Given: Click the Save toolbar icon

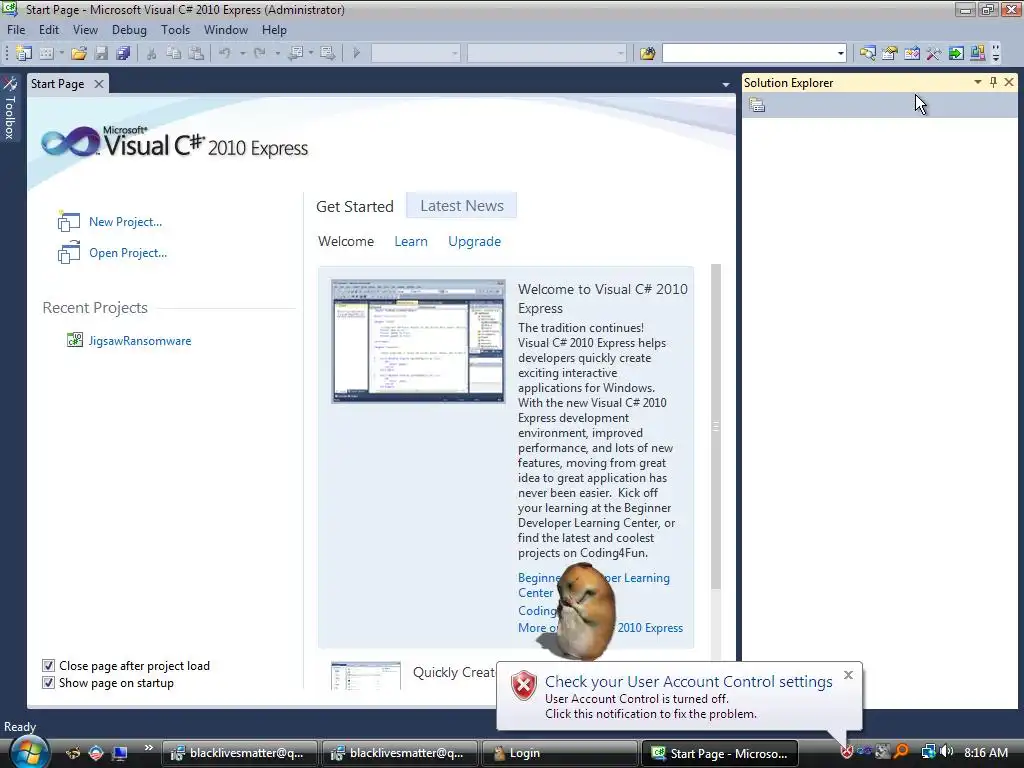Looking at the screenshot, I should click(x=101, y=53).
